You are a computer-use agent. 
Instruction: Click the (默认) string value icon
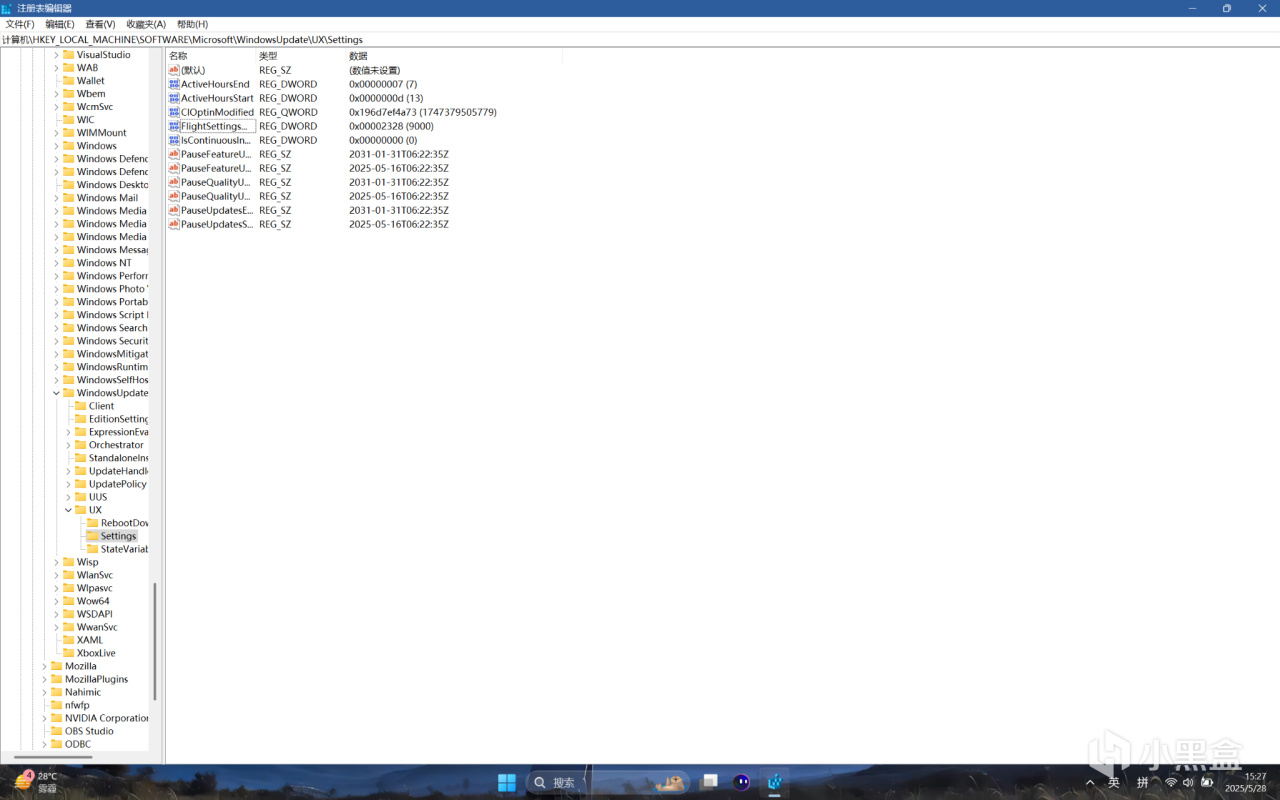click(x=174, y=70)
